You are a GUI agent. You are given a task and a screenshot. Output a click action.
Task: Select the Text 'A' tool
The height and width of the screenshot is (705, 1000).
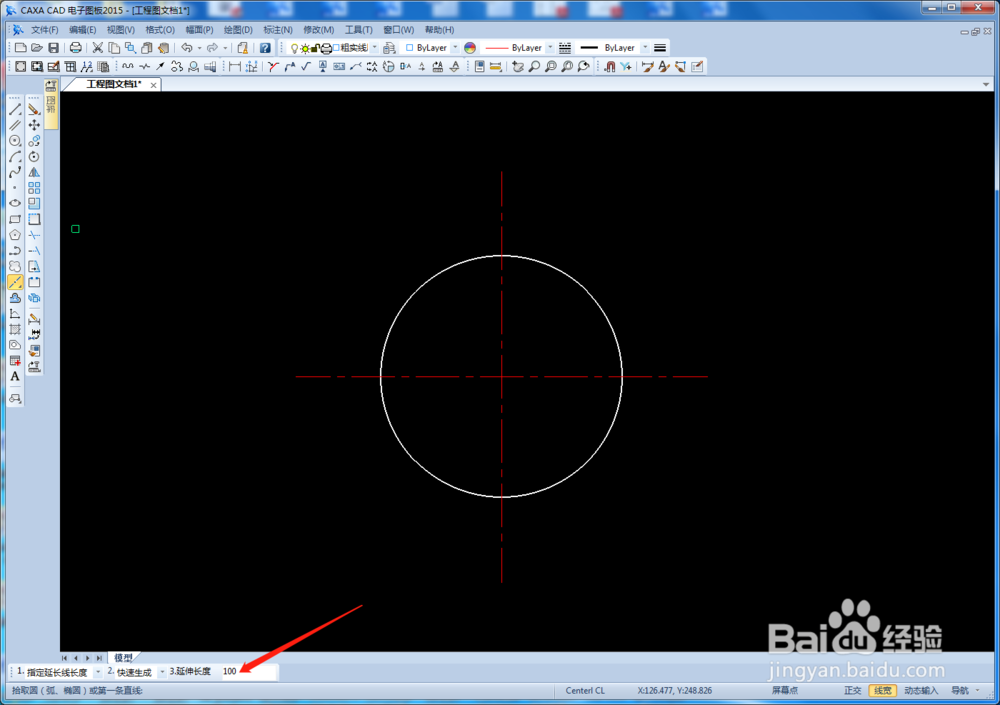click(x=15, y=376)
